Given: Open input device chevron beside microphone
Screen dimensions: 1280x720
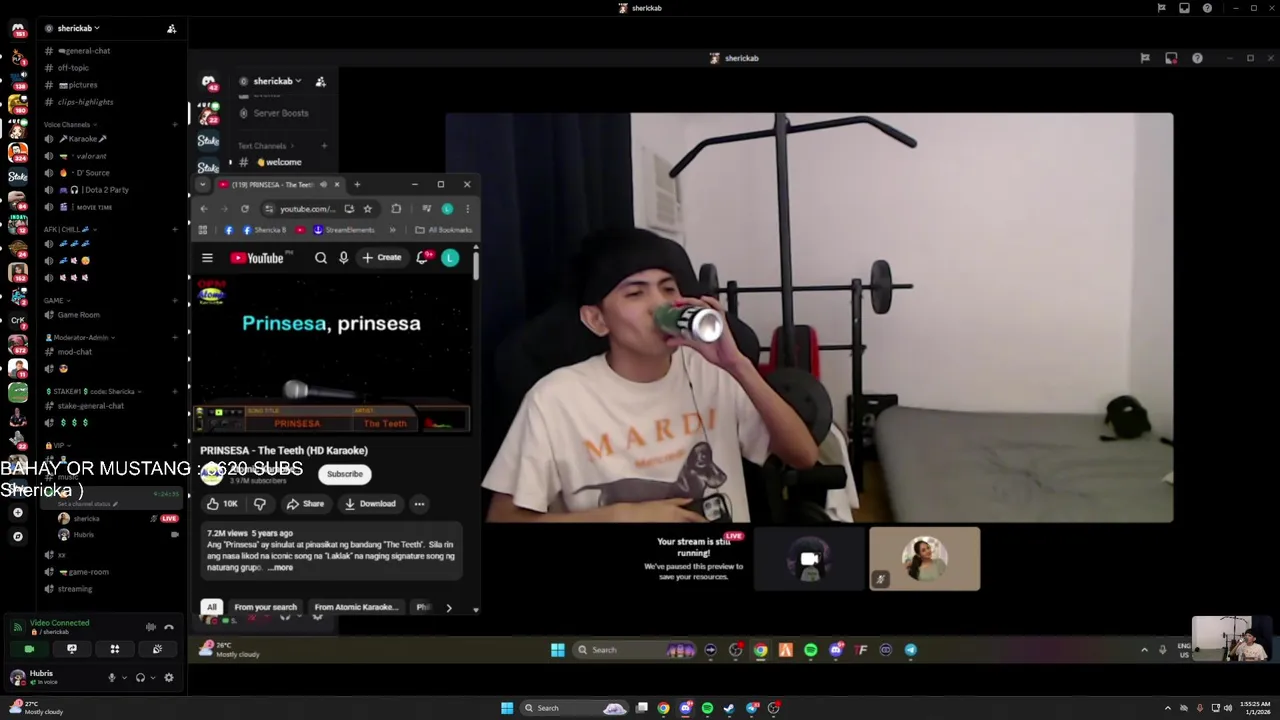Looking at the screenshot, I should (x=124, y=678).
